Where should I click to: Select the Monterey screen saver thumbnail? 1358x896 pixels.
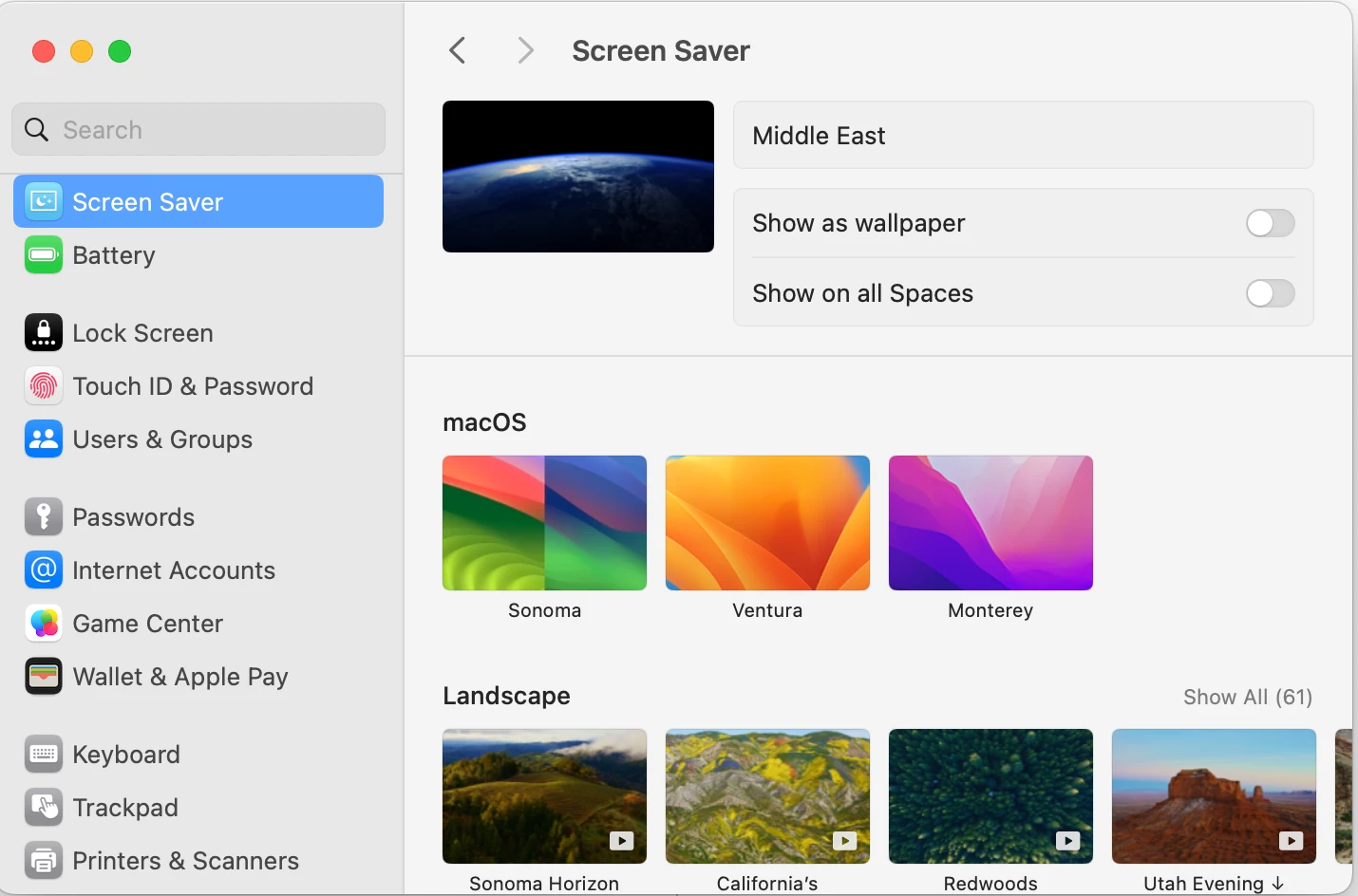coord(990,523)
